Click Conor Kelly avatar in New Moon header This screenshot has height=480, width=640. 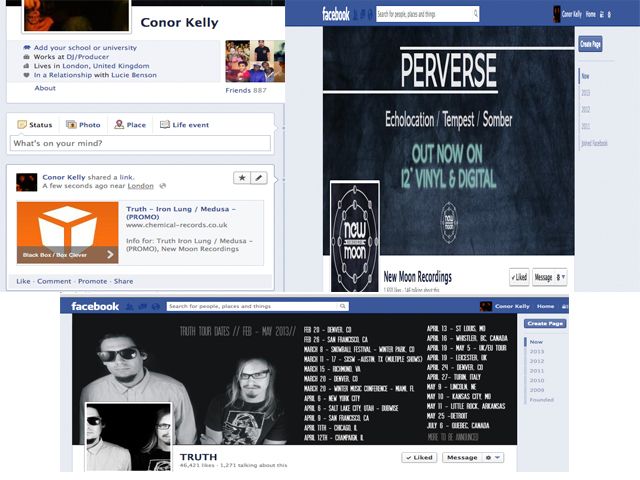coord(556,14)
